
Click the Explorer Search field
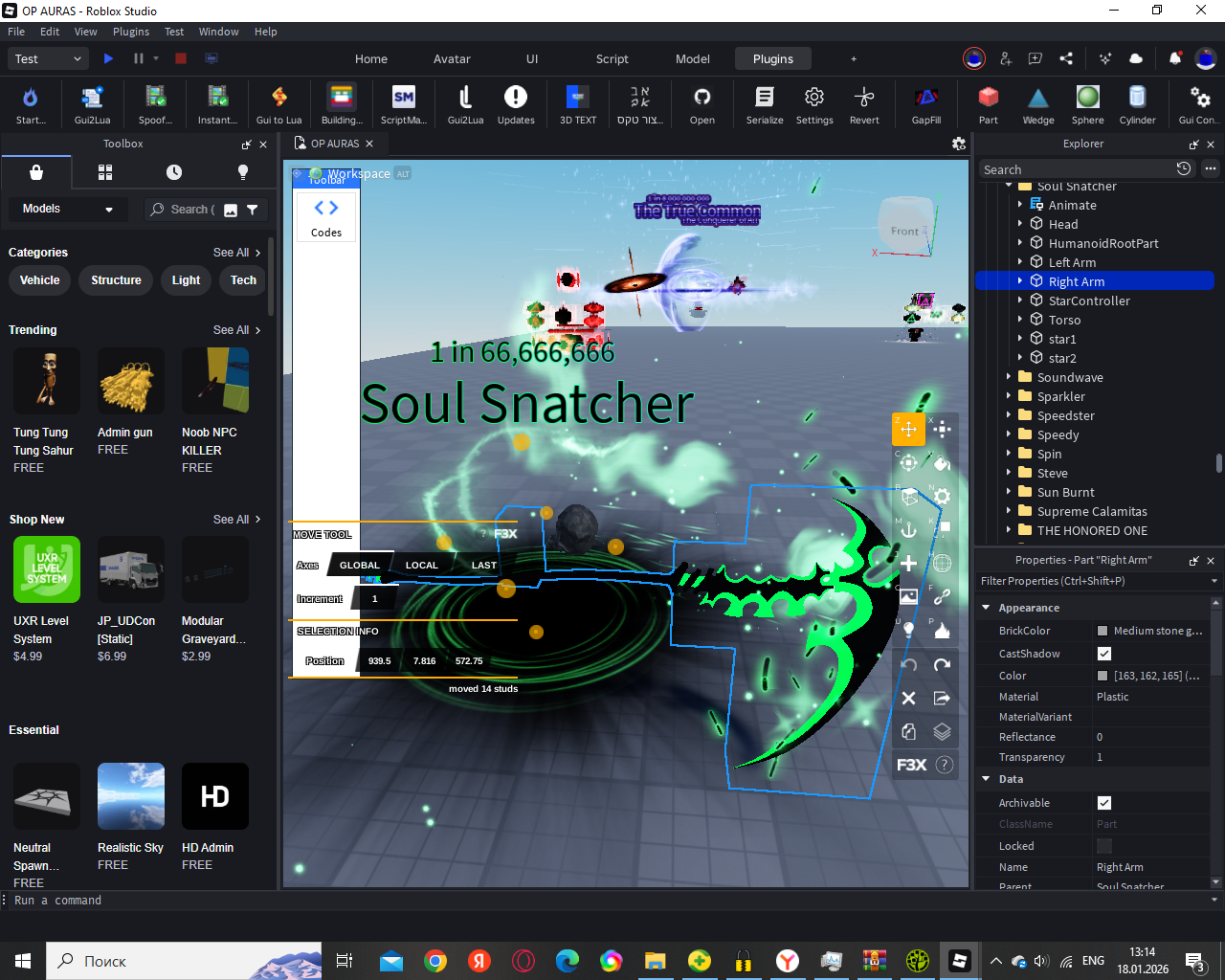pyautogui.click(x=1075, y=169)
